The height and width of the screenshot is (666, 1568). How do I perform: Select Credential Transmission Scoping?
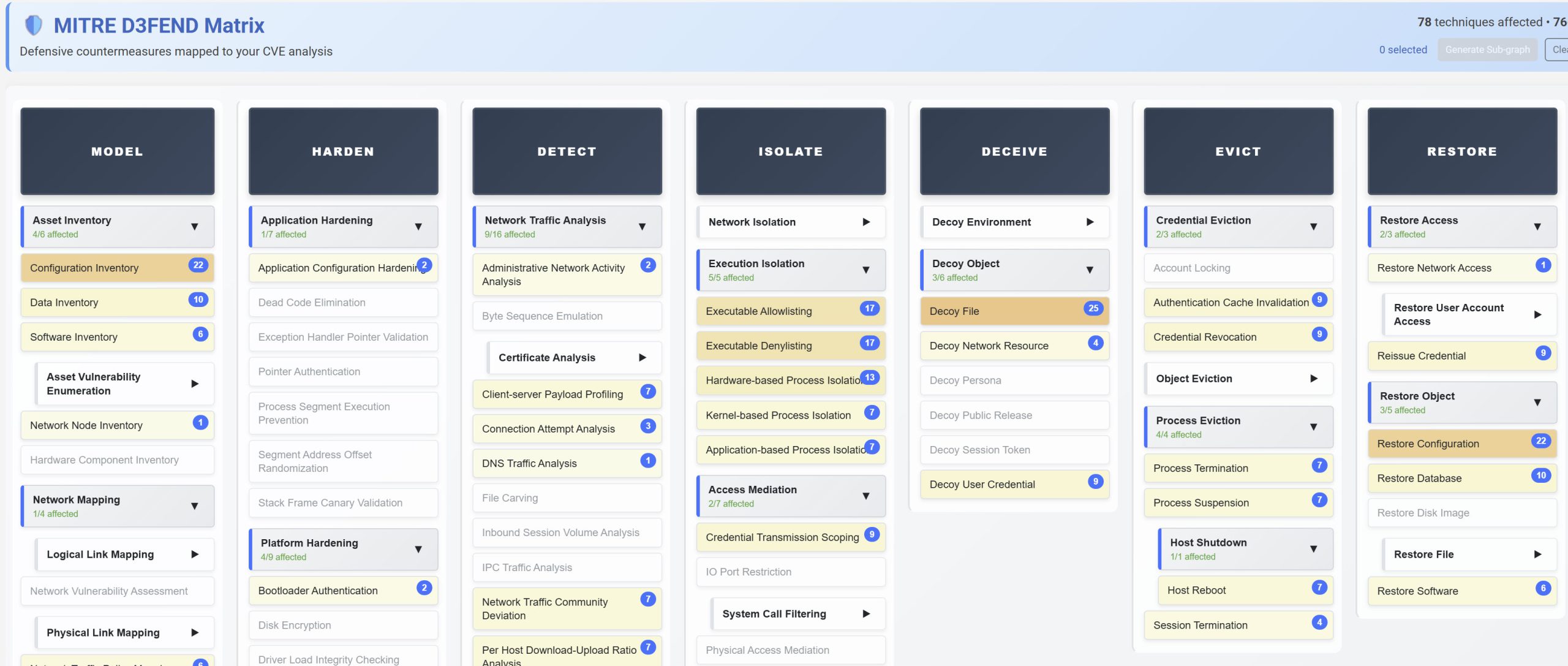click(791, 537)
